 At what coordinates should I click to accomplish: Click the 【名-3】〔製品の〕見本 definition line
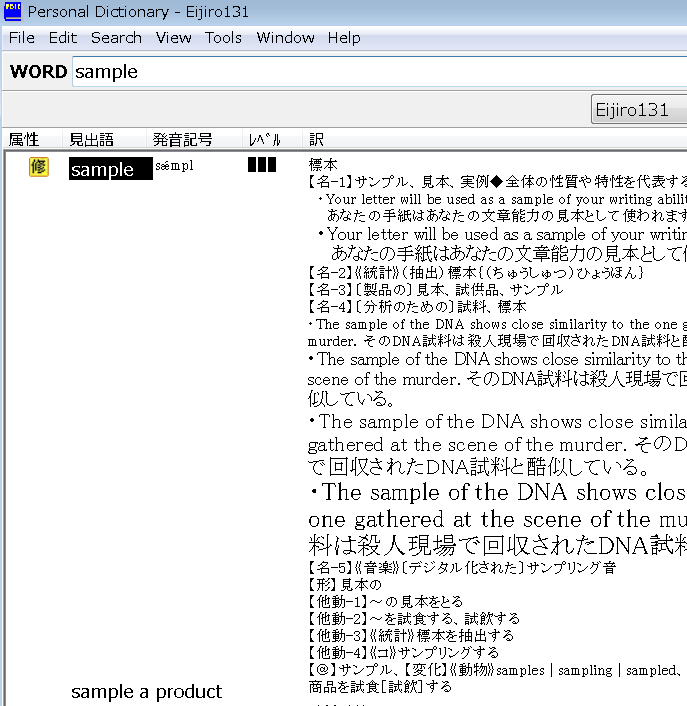point(435,290)
